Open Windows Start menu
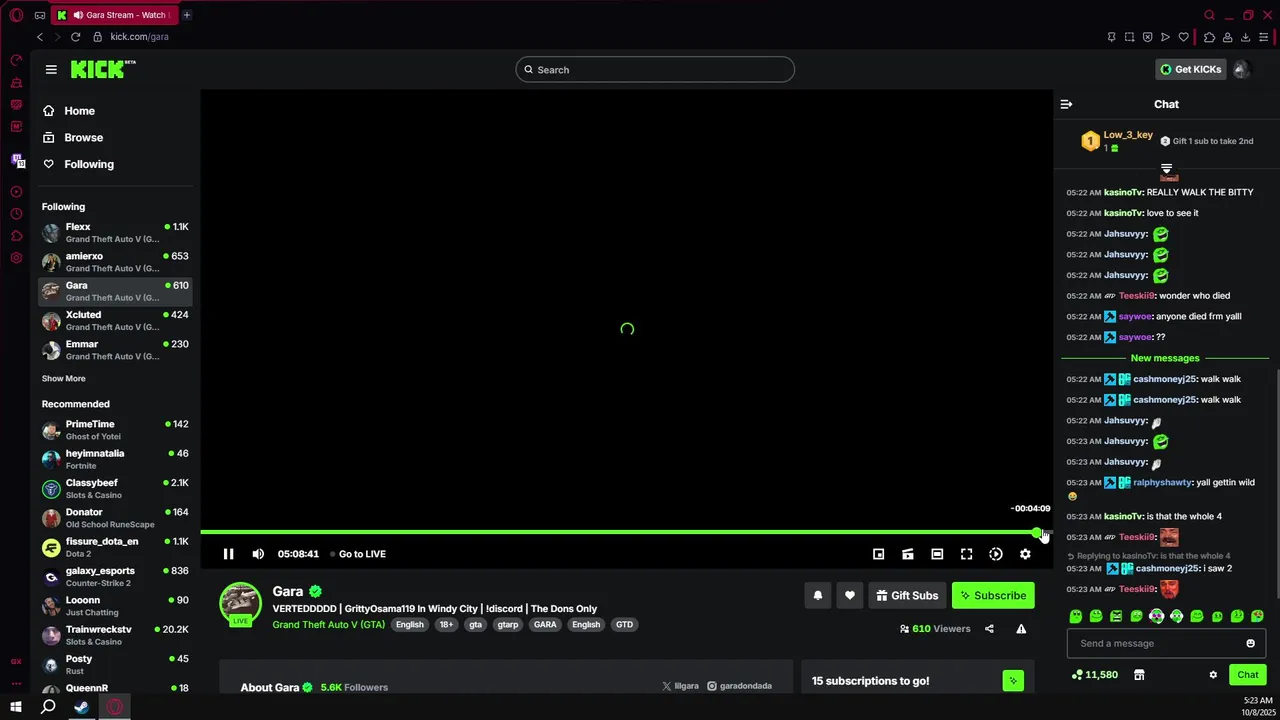The height and width of the screenshot is (720, 1280). click(x=16, y=707)
